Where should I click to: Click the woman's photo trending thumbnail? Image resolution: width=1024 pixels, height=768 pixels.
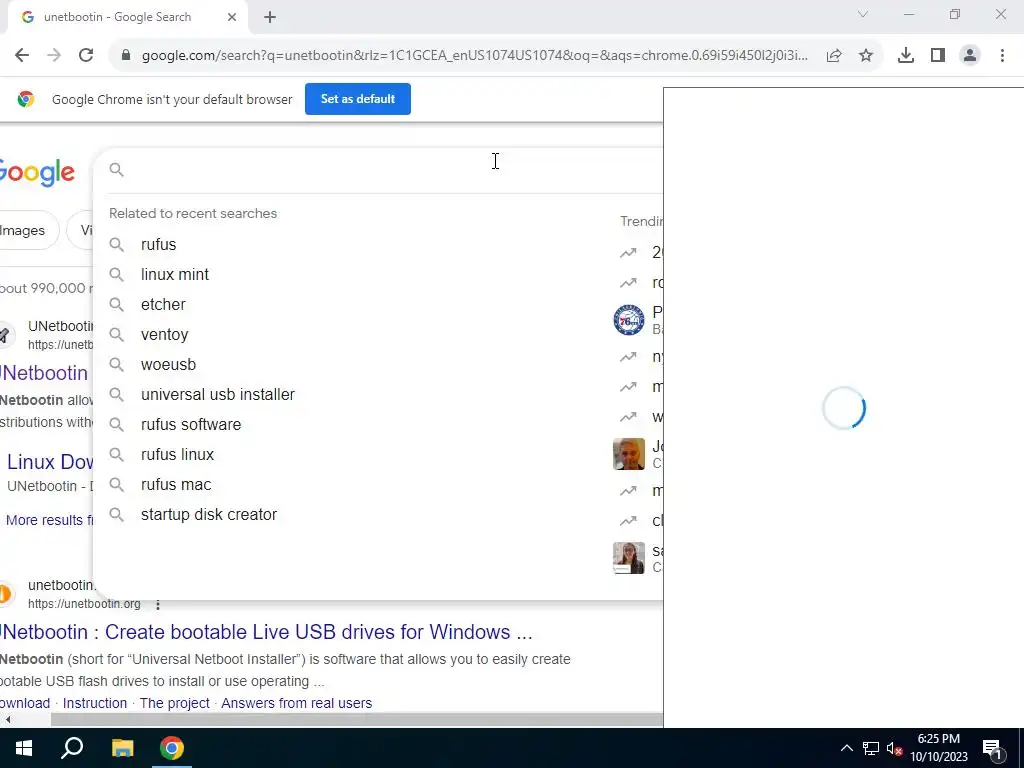point(629,558)
